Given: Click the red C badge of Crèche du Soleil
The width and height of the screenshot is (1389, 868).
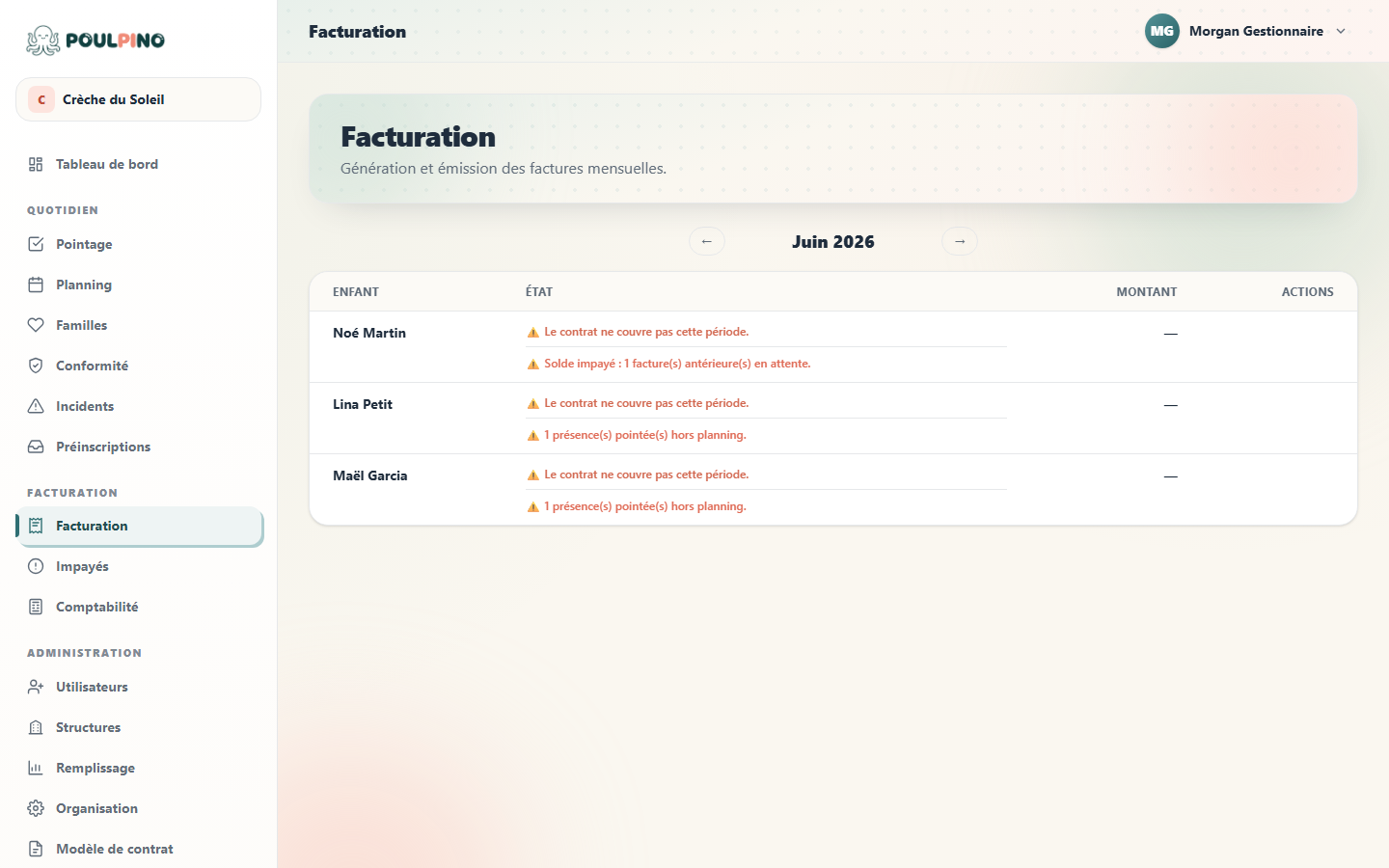Looking at the screenshot, I should [41, 99].
